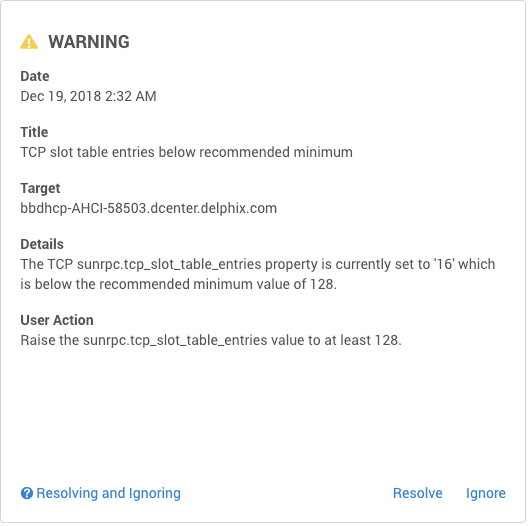Select the Title field label

pyautogui.click(x=34, y=132)
